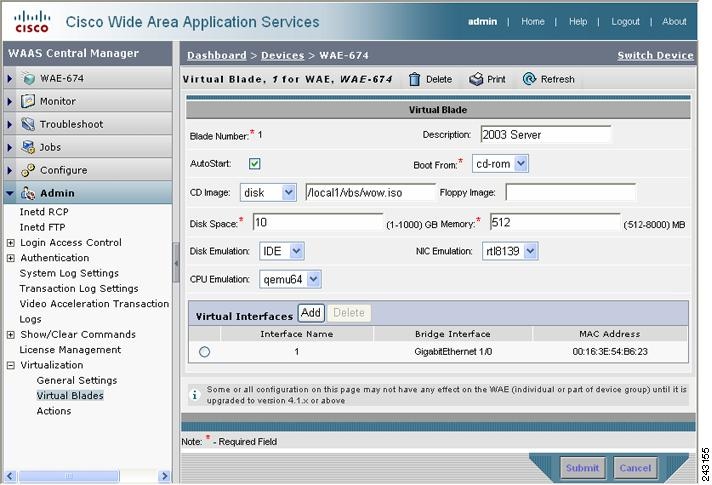Navigate to Devices breadcrumb
712x485 pixels.
(282, 55)
